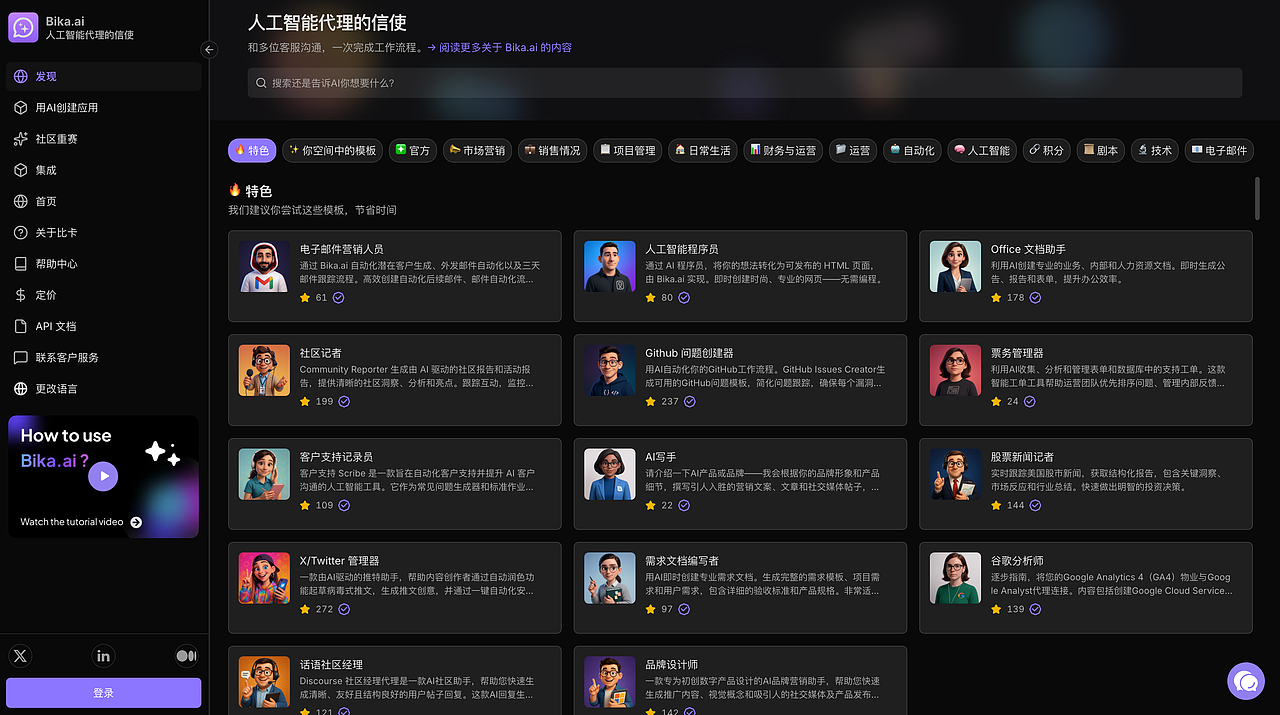1280x715 pixels.
Task: Open the AI写手 template title
Action: click(x=661, y=457)
